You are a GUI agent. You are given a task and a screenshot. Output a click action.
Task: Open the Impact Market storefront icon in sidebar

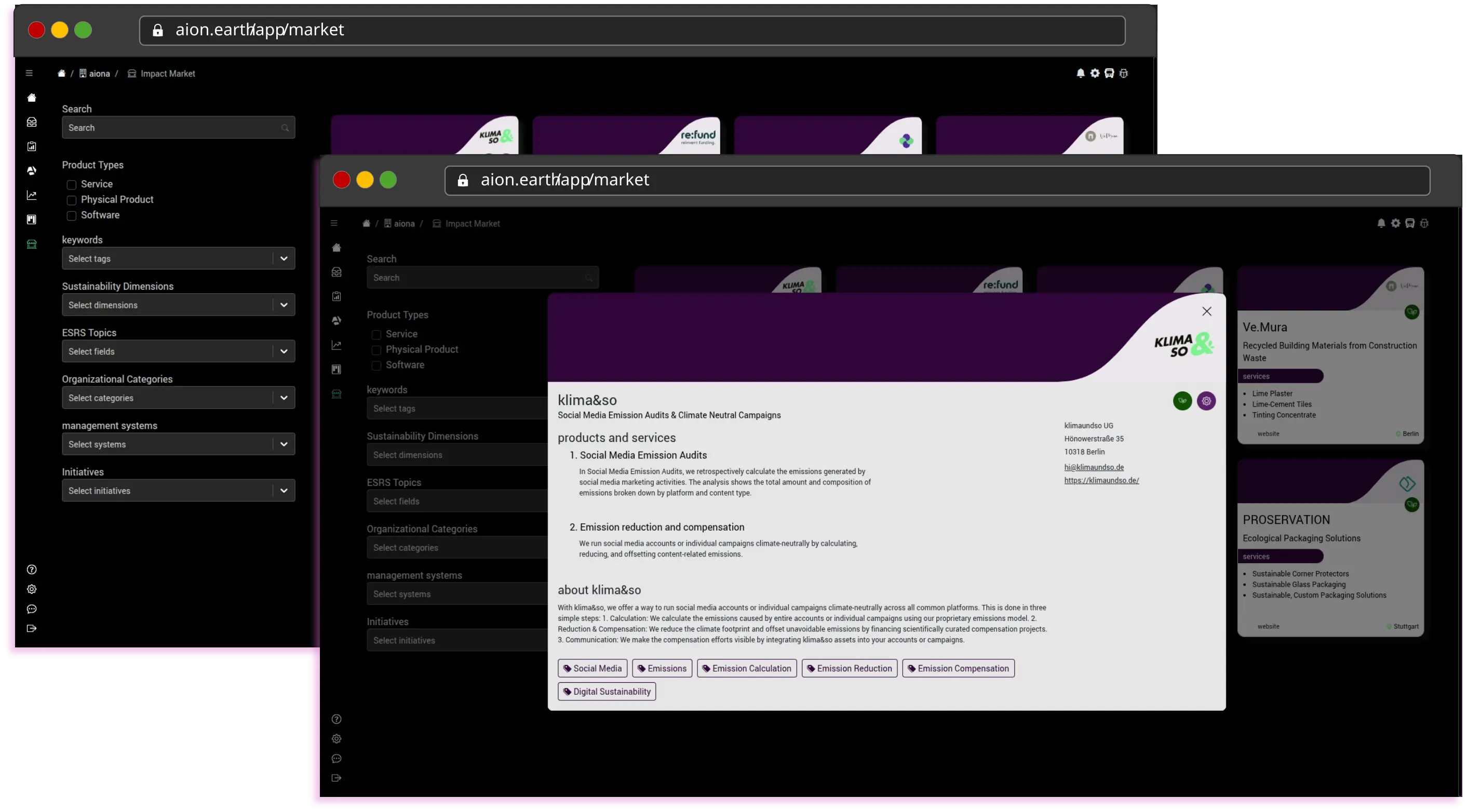(336, 394)
